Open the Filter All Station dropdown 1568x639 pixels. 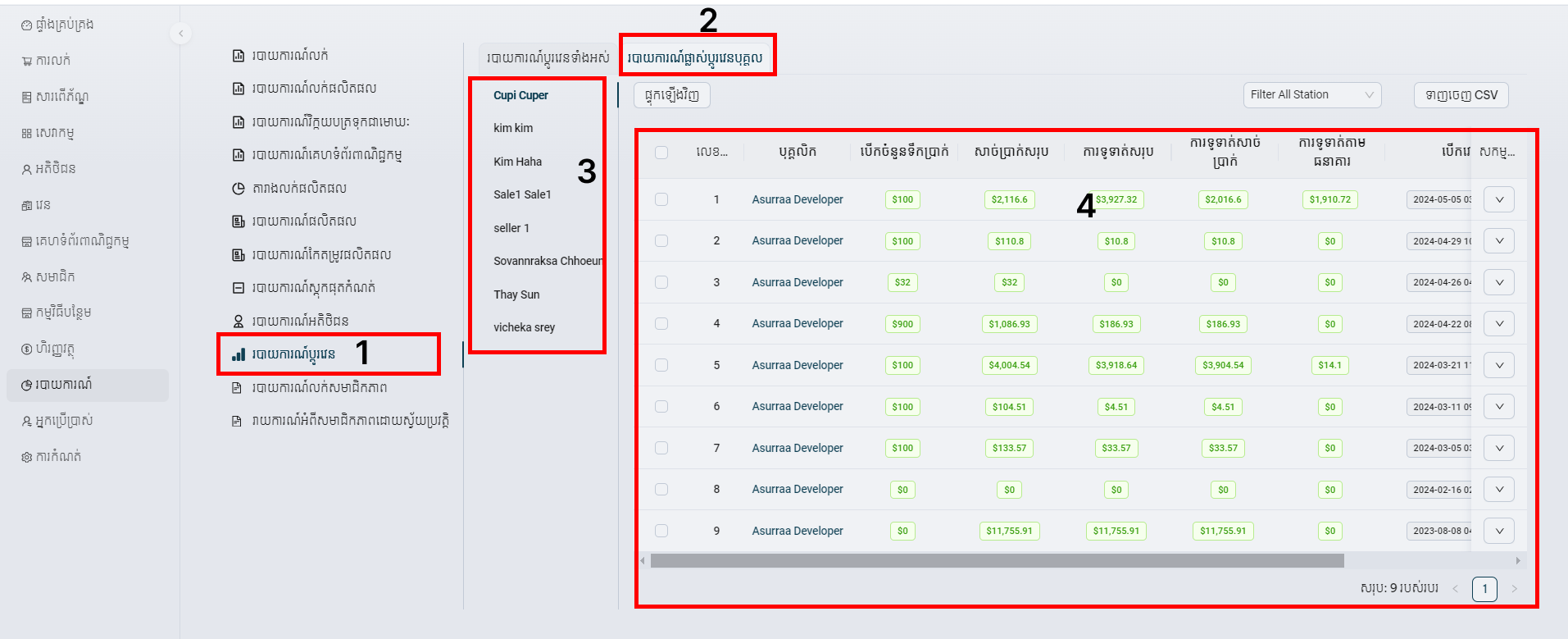(x=1311, y=95)
